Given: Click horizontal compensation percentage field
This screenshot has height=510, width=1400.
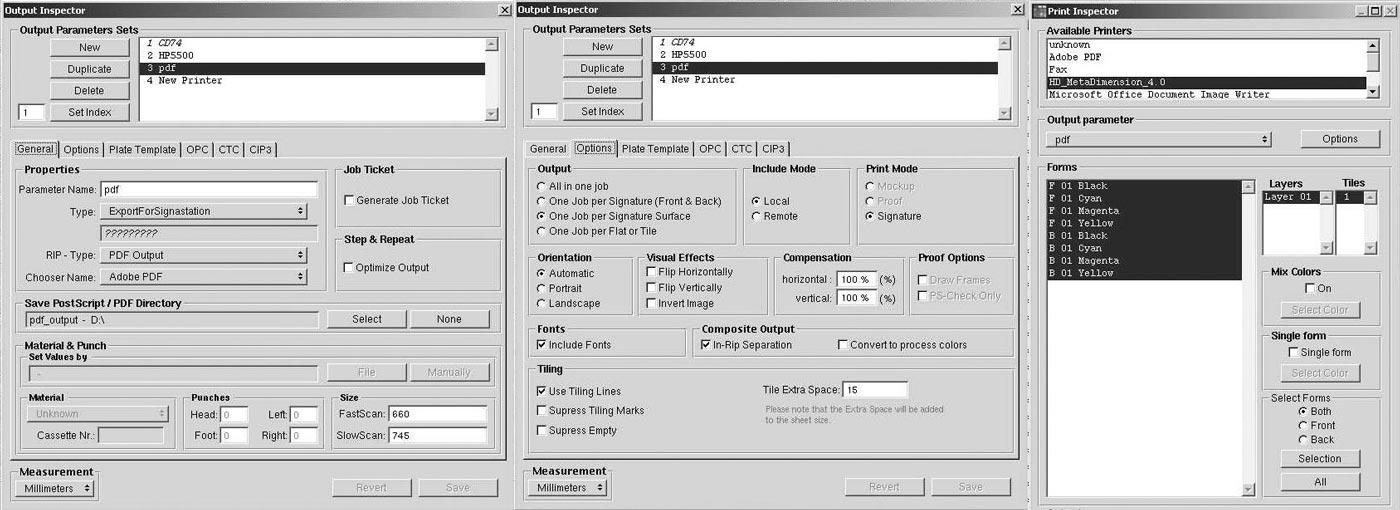Looking at the screenshot, I should 856,279.
